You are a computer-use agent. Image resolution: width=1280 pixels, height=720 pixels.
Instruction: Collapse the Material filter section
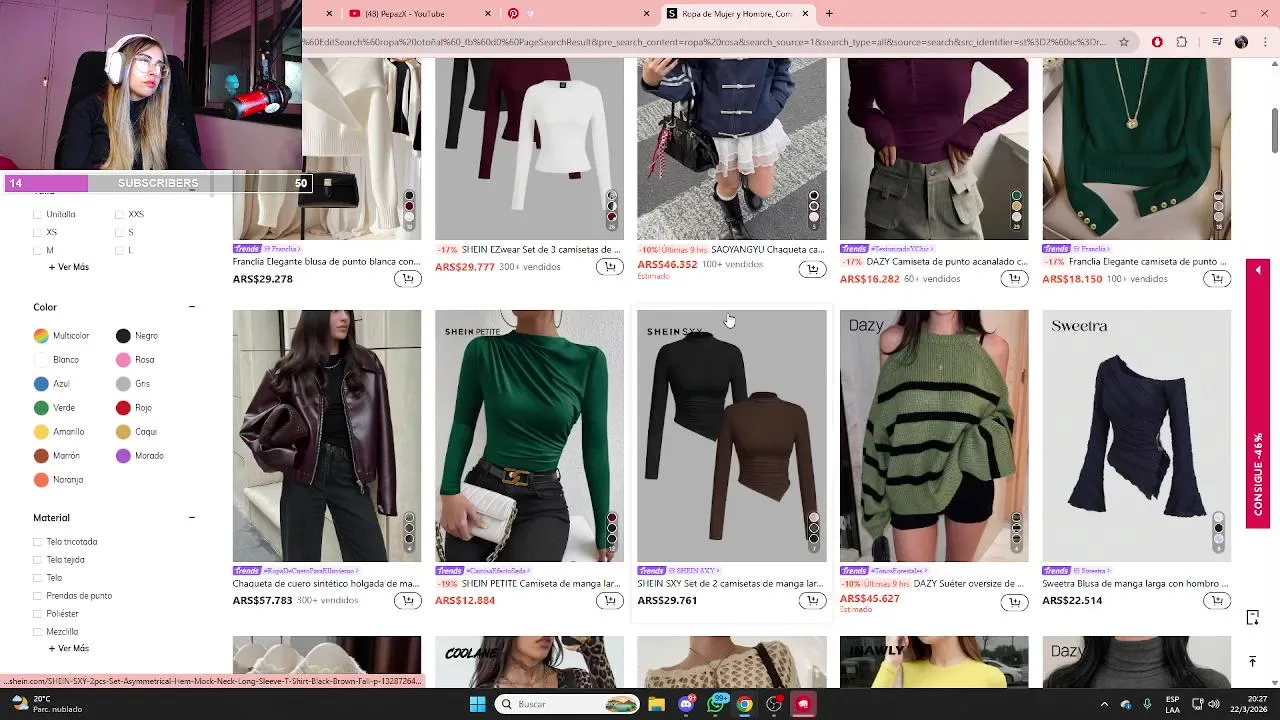tap(192, 518)
